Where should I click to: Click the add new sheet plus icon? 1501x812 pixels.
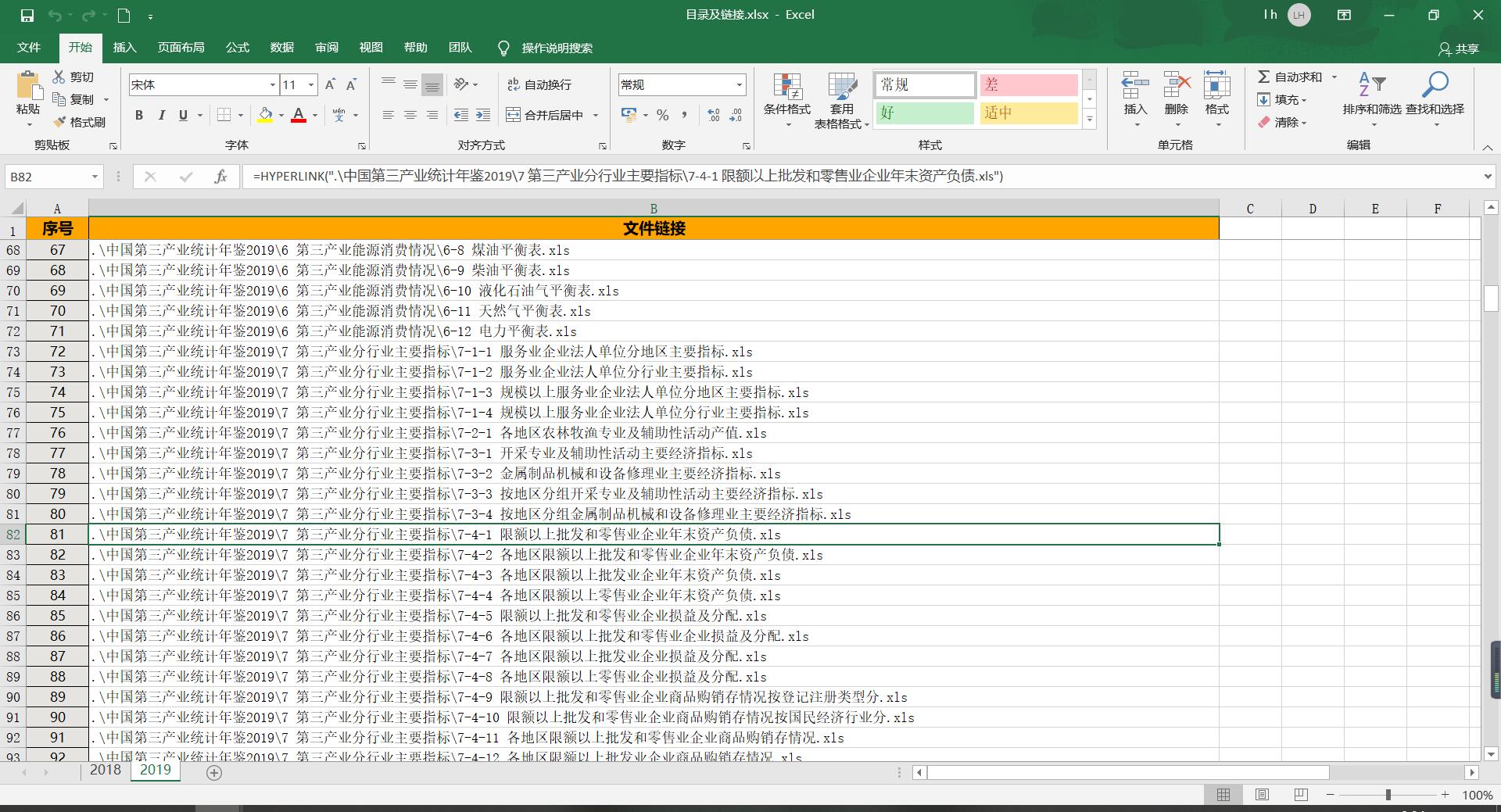pyautogui.click(x=214, y=772)
